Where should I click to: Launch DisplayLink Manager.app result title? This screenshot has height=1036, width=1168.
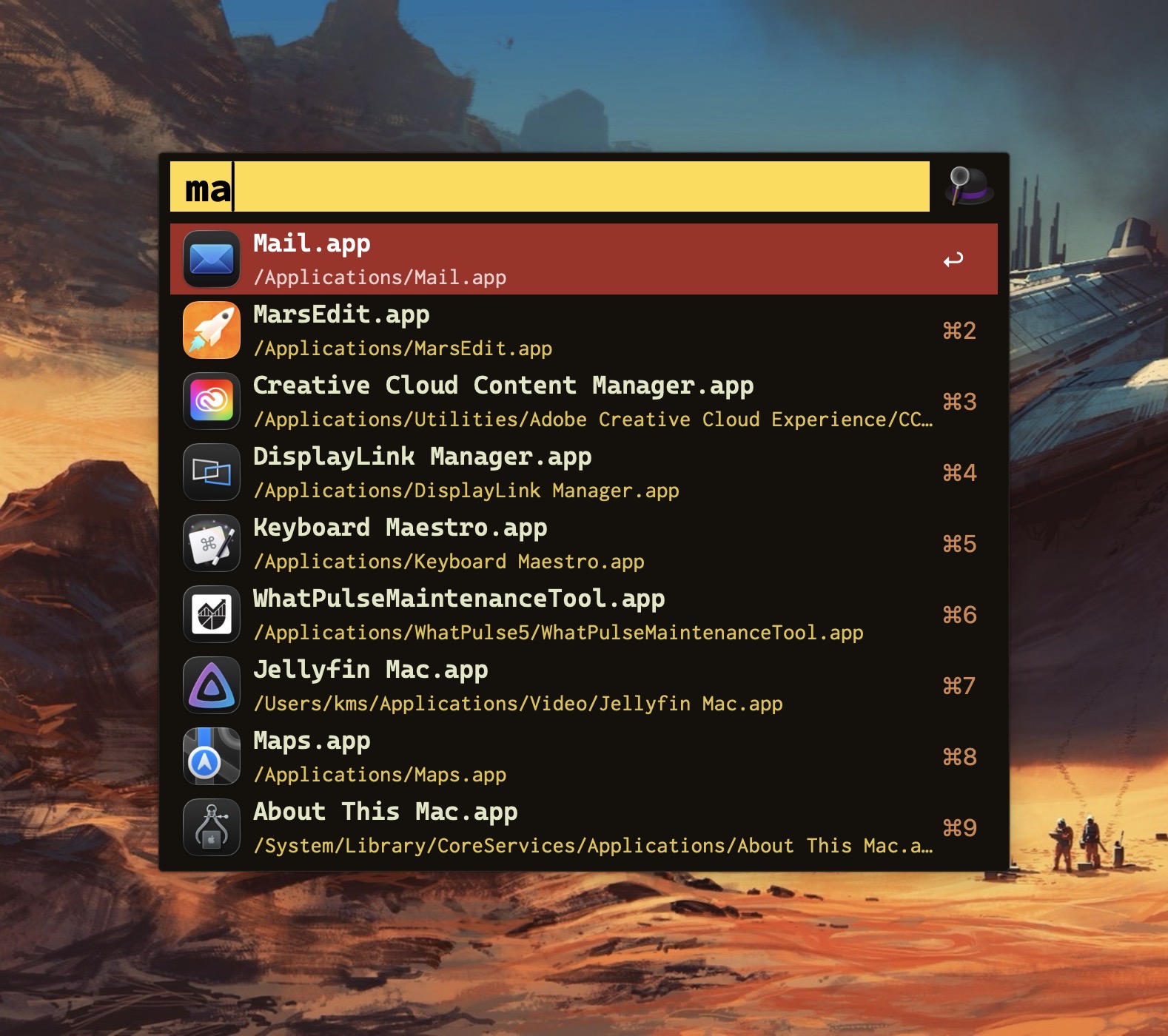coord(422,457)
